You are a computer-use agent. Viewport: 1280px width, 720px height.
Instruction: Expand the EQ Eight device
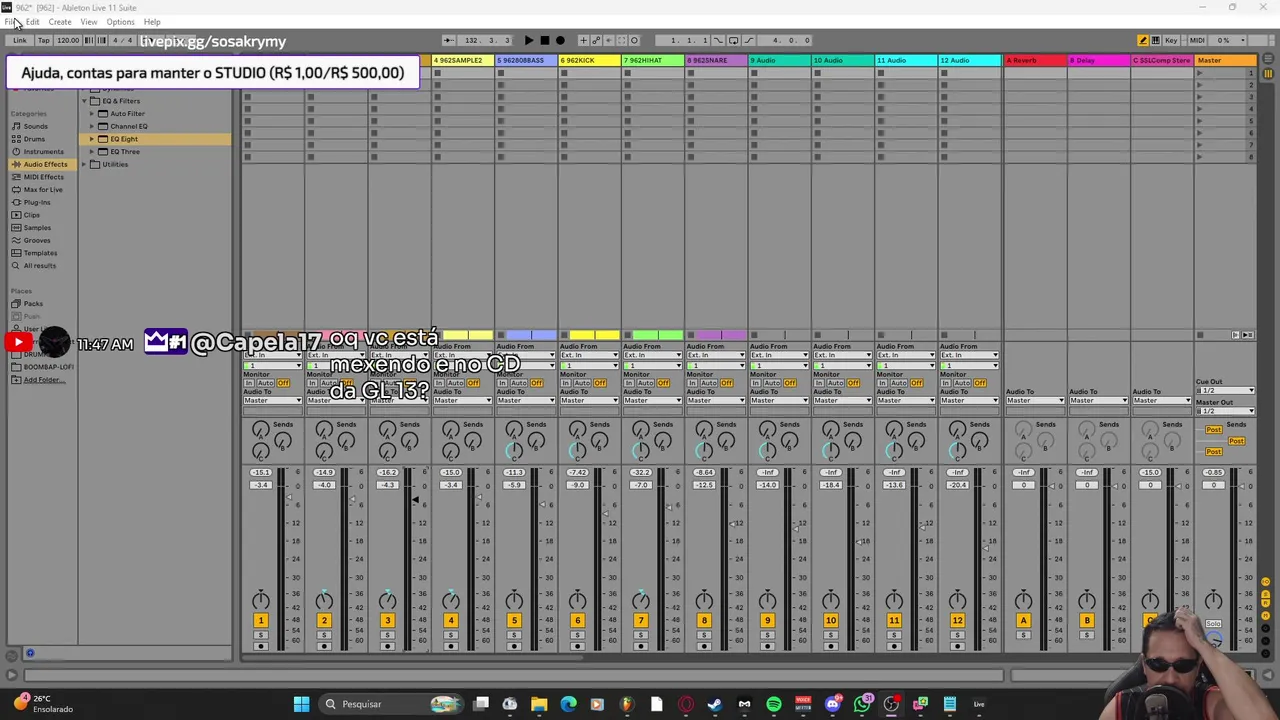point(92,139)
